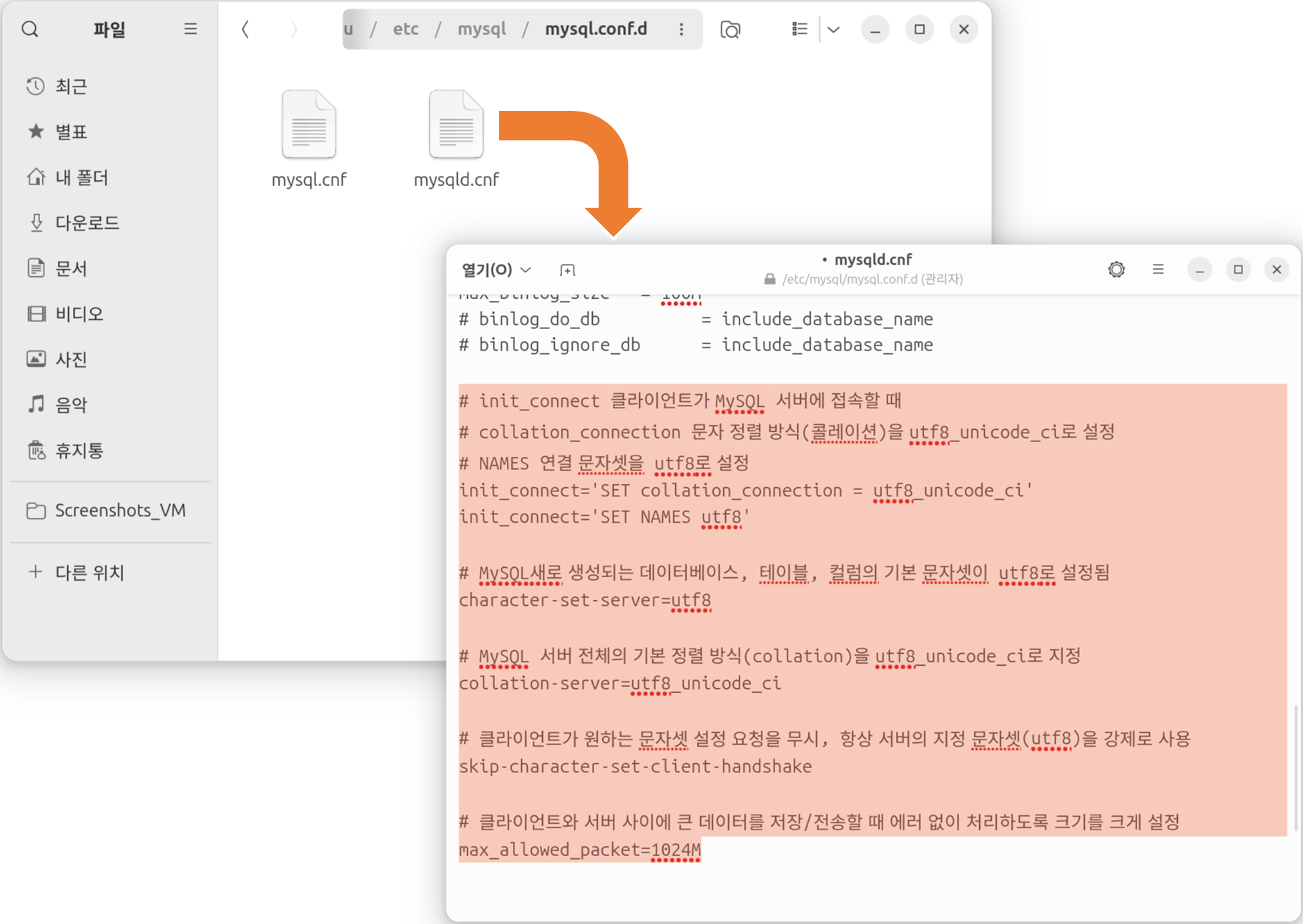
Task: Click the '# binlog_do_db' comment line
Action: [696, 319]
